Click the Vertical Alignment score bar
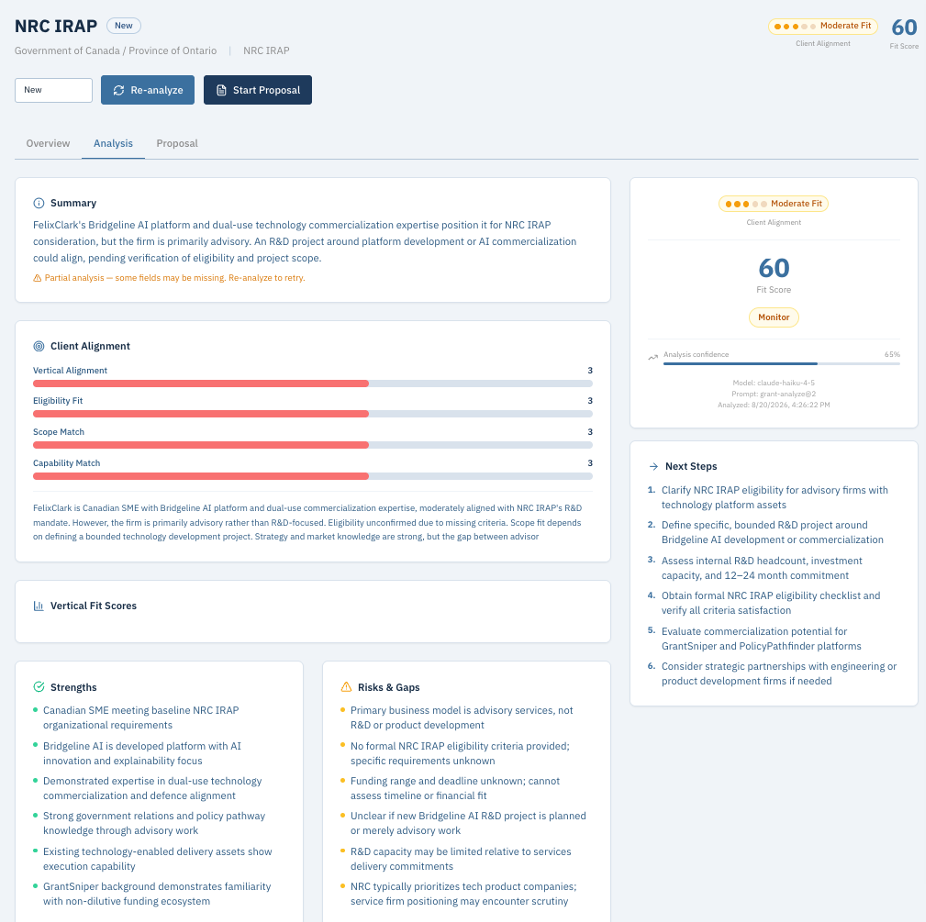The height and width of the screenshot is (922, 926). [x=312, y=383]
